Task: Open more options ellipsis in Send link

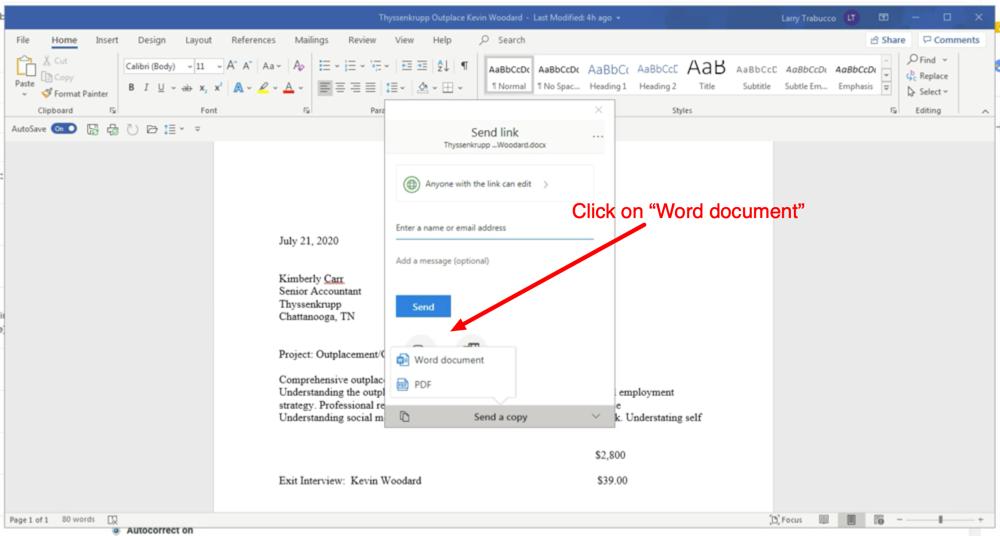Action: click(x=598, y=137)
